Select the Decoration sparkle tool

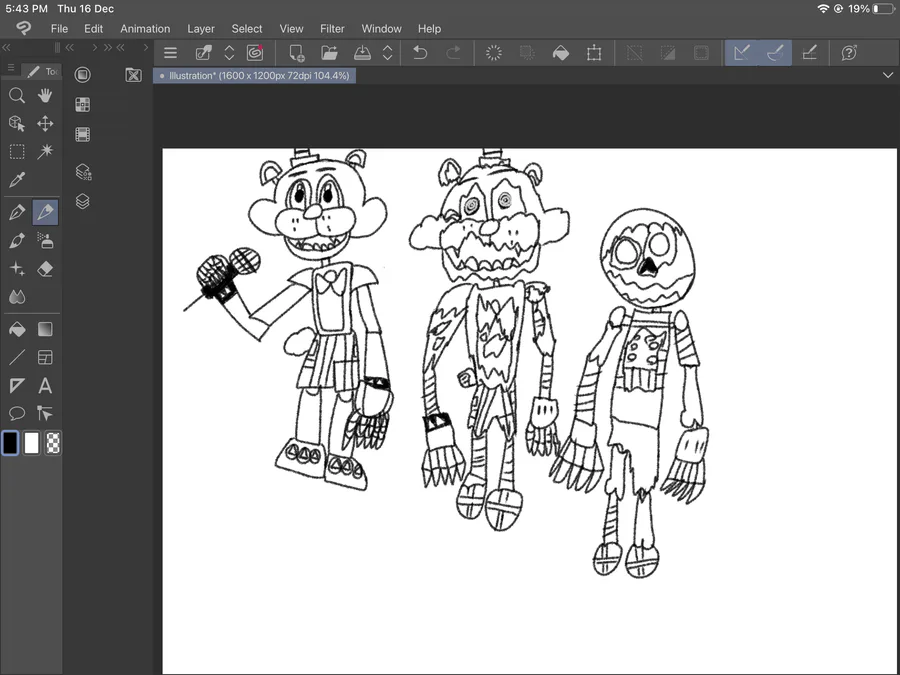point(17,269)
